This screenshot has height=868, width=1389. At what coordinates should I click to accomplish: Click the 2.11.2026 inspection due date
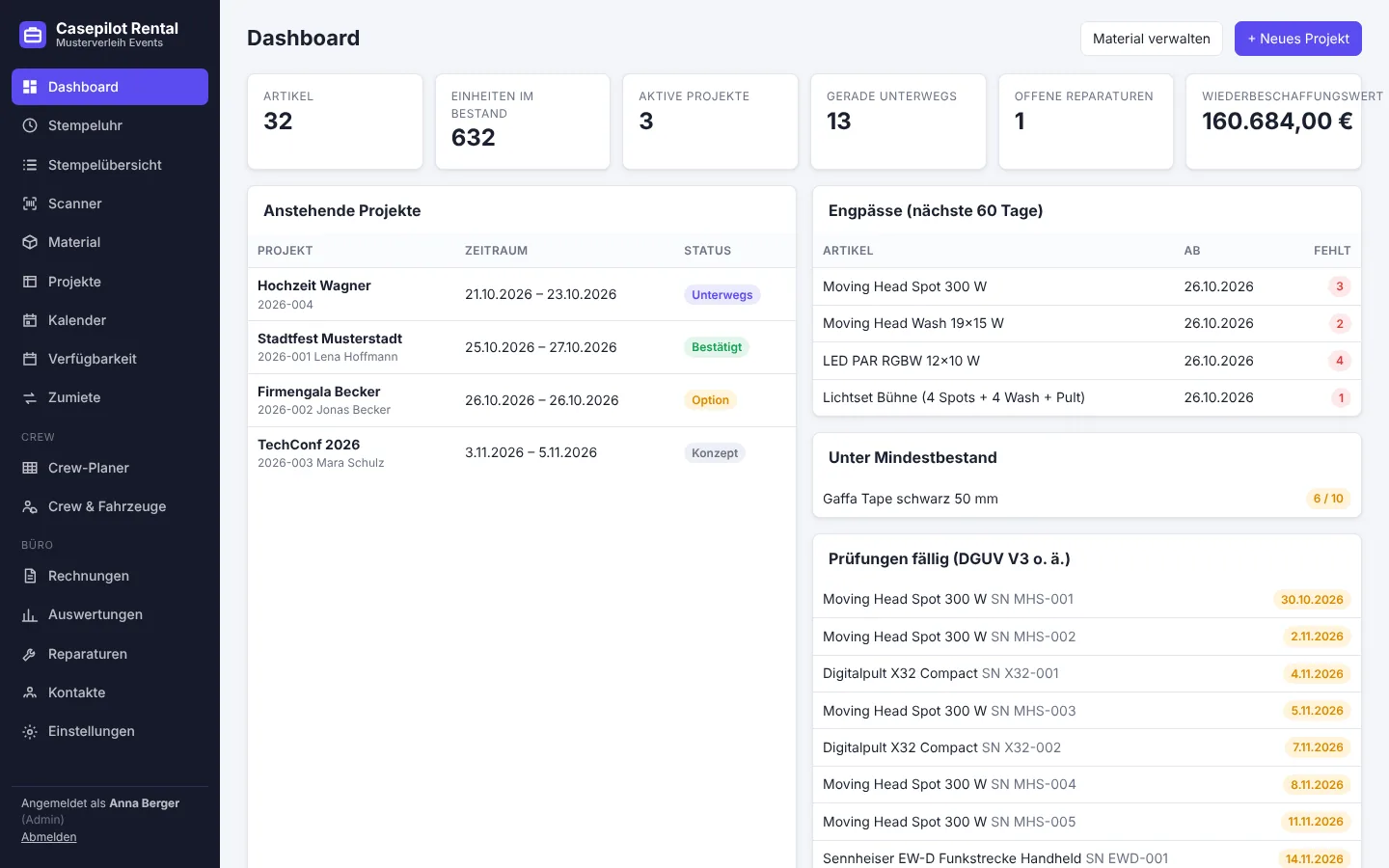point(1317,637)
